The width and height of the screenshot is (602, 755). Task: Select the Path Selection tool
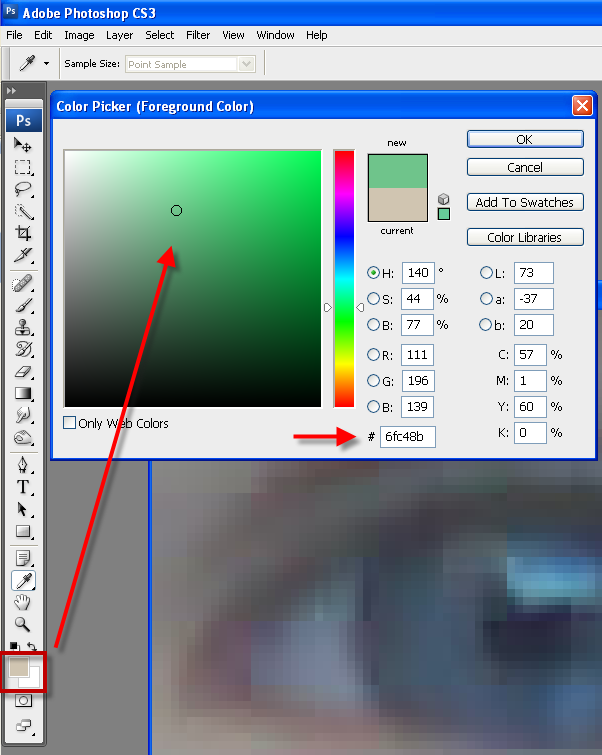click(x=23, y=509)
